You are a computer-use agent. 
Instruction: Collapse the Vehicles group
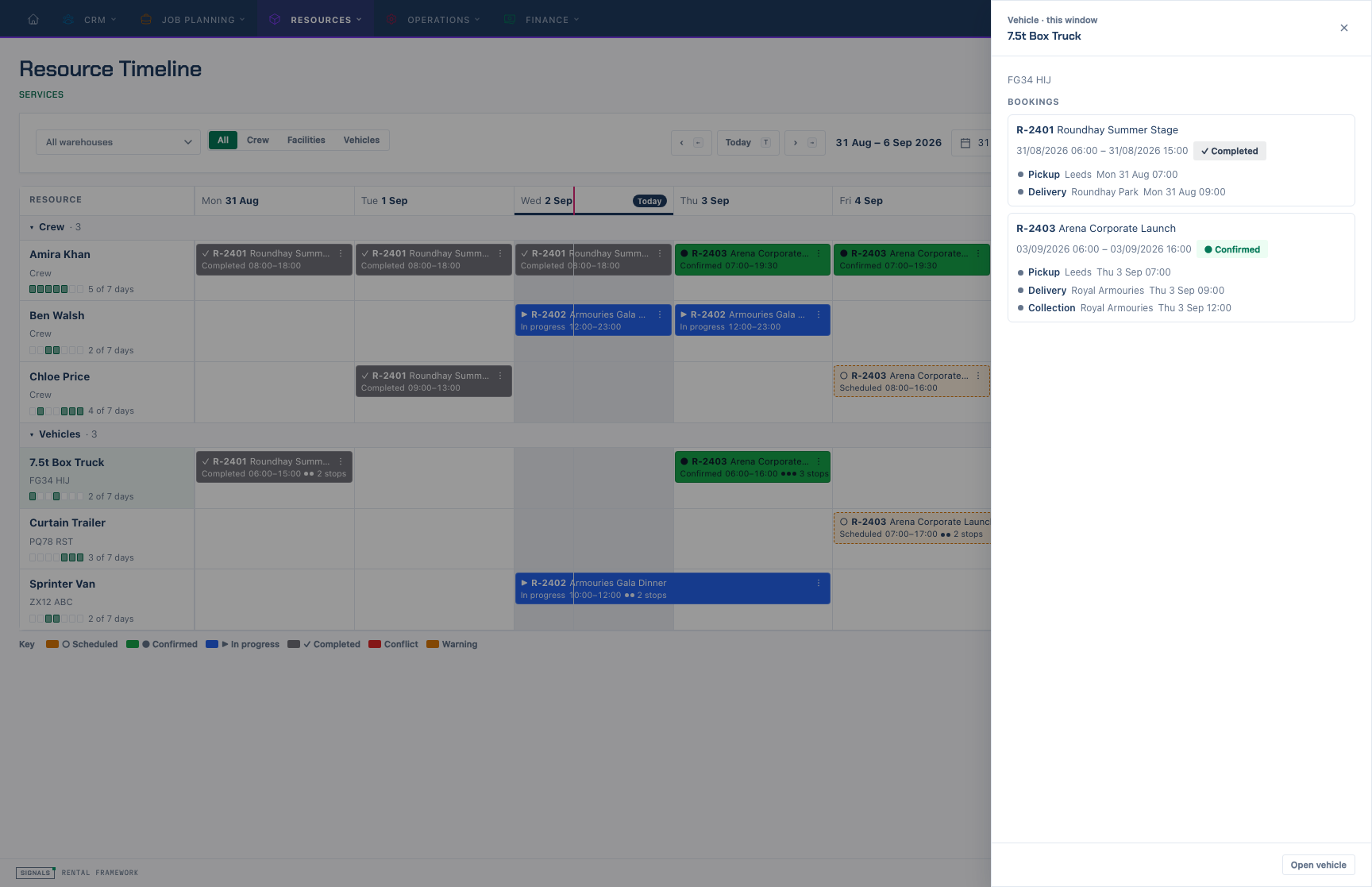pos(32,434)
